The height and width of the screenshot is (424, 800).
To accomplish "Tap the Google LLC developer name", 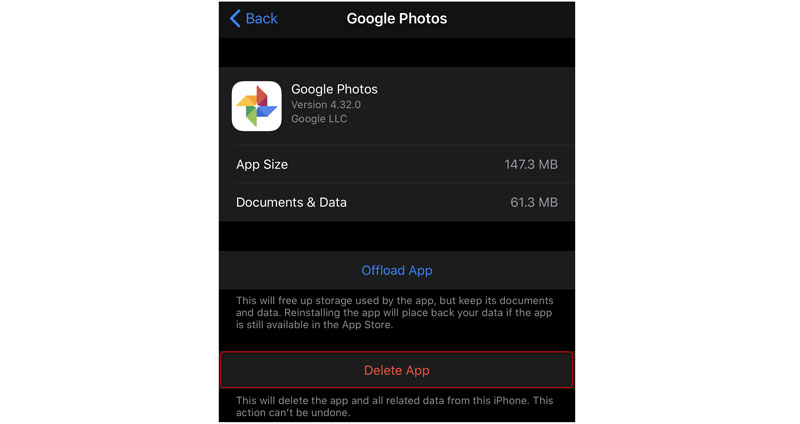I will tap(319, 119).
